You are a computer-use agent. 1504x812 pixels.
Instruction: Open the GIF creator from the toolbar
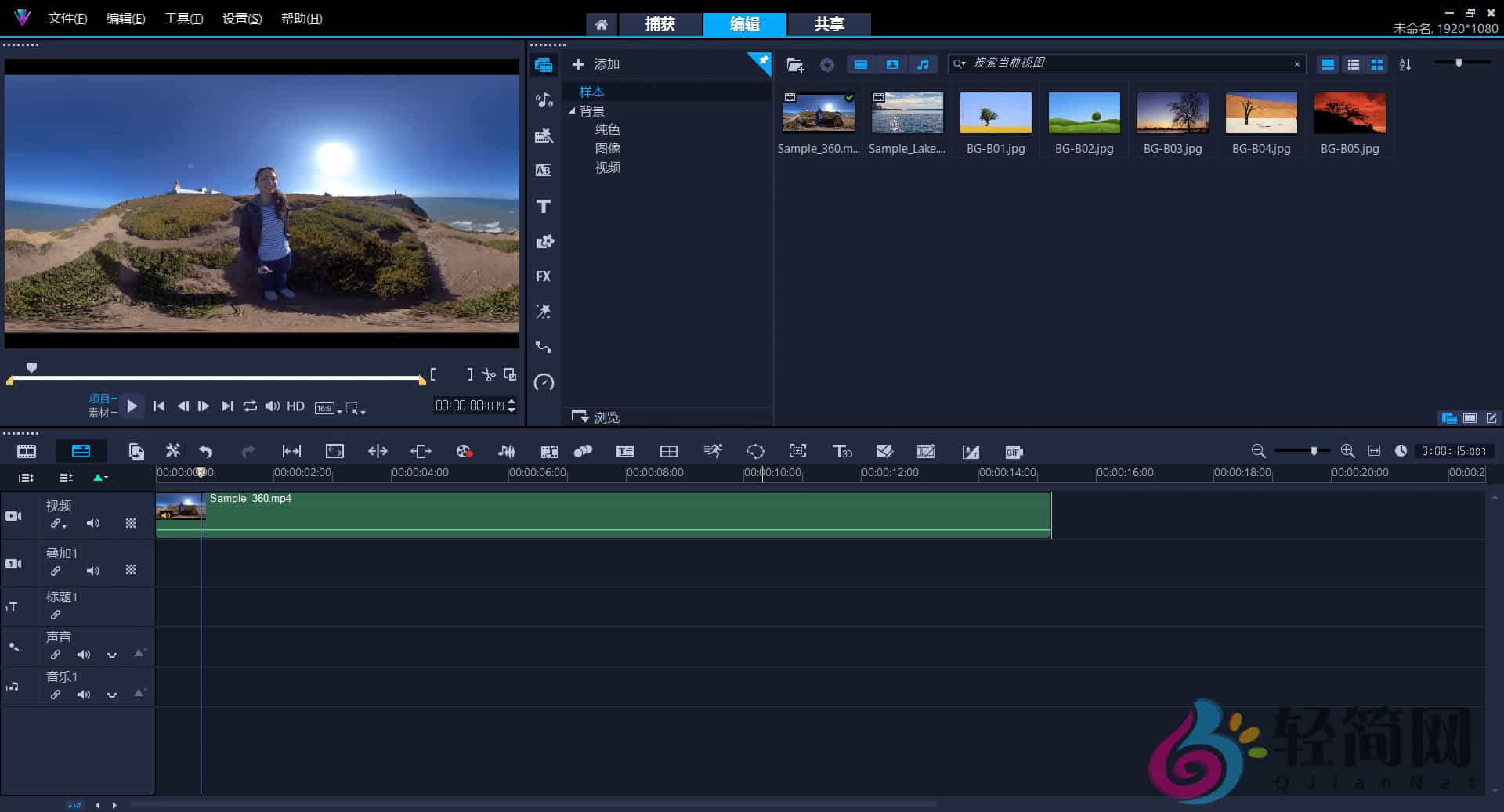[1014, 451]
